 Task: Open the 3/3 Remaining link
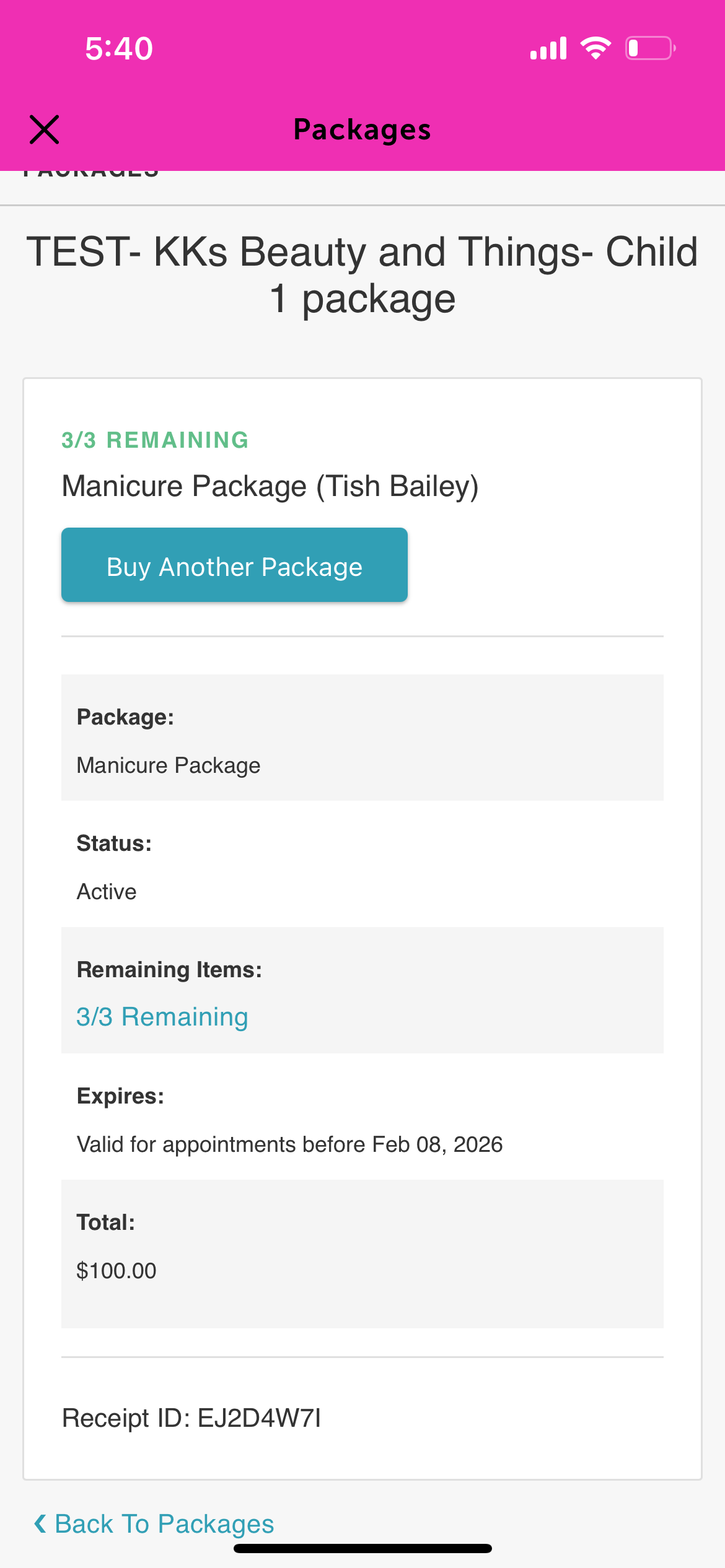pos(162,1017)
